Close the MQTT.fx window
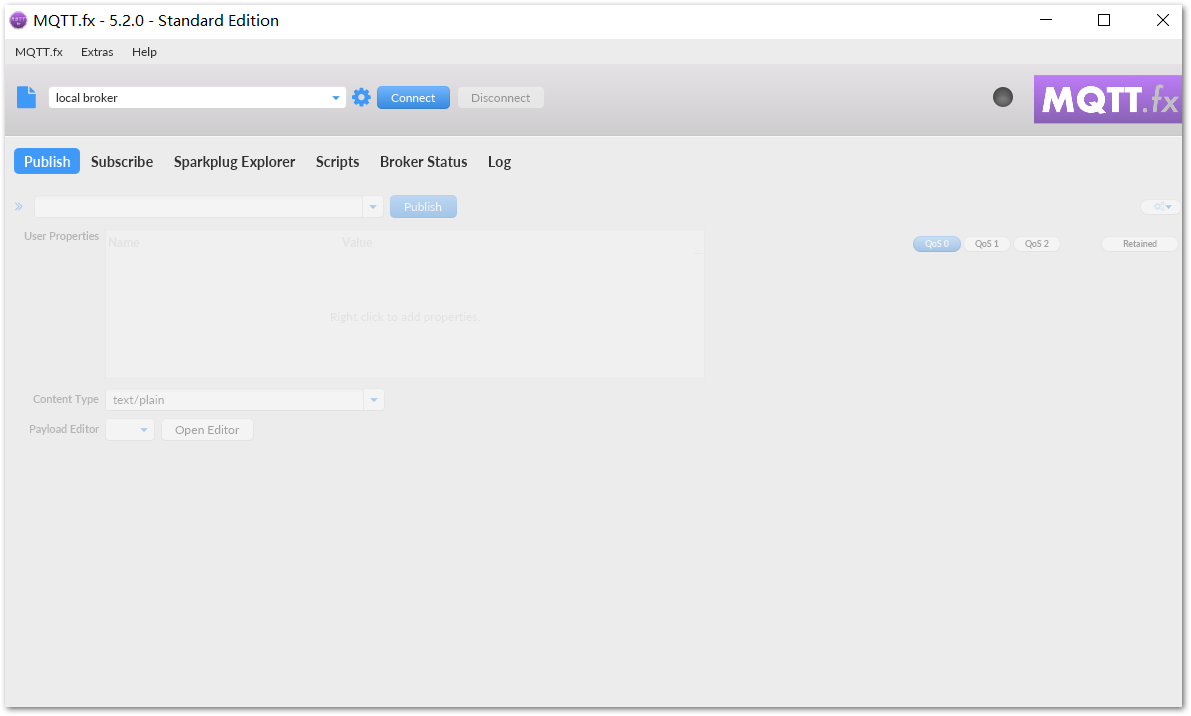This screenshot has height=716, width=1191. click(1163, 21)
